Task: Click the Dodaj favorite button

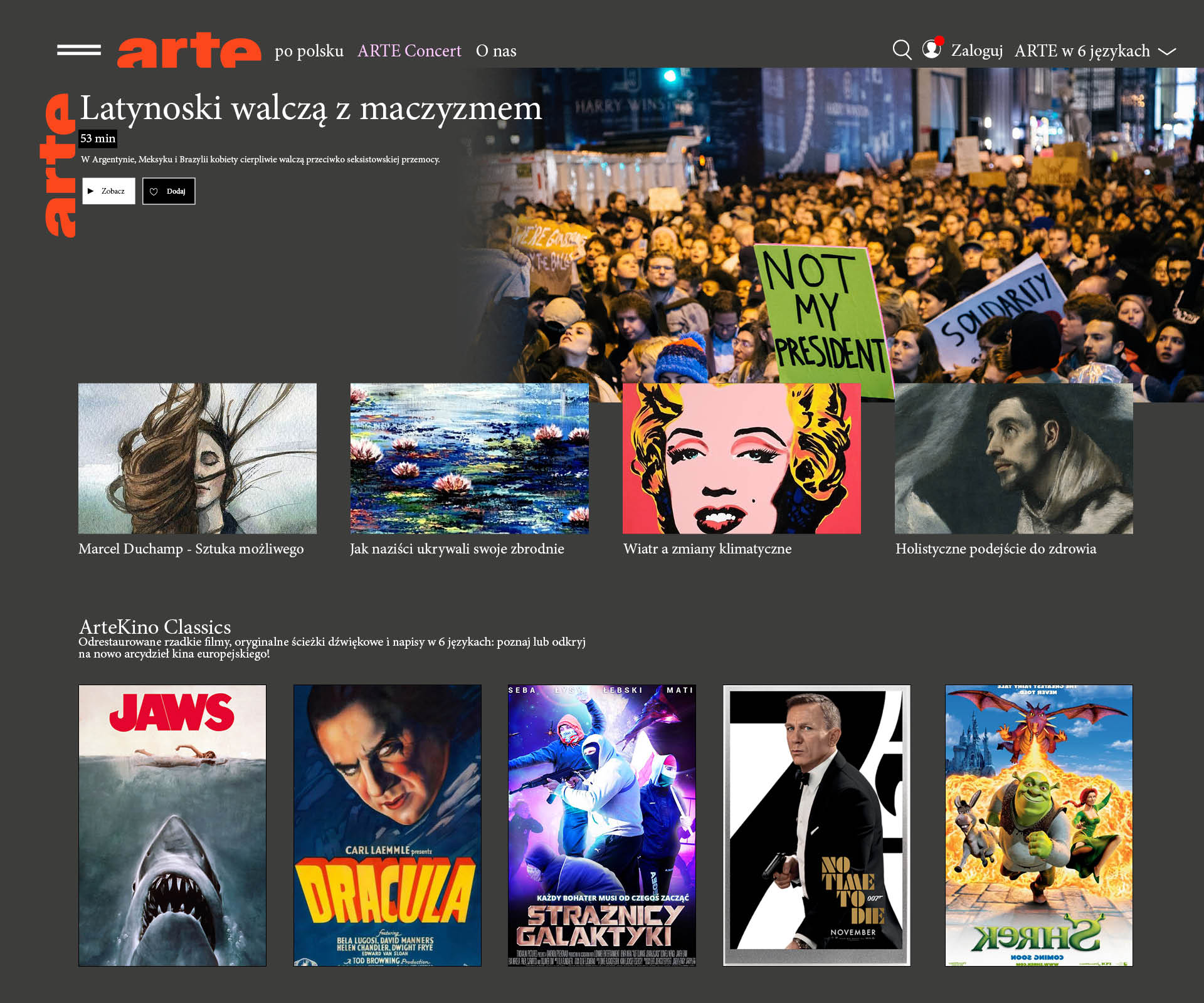Action: click(x=169, y=191)
